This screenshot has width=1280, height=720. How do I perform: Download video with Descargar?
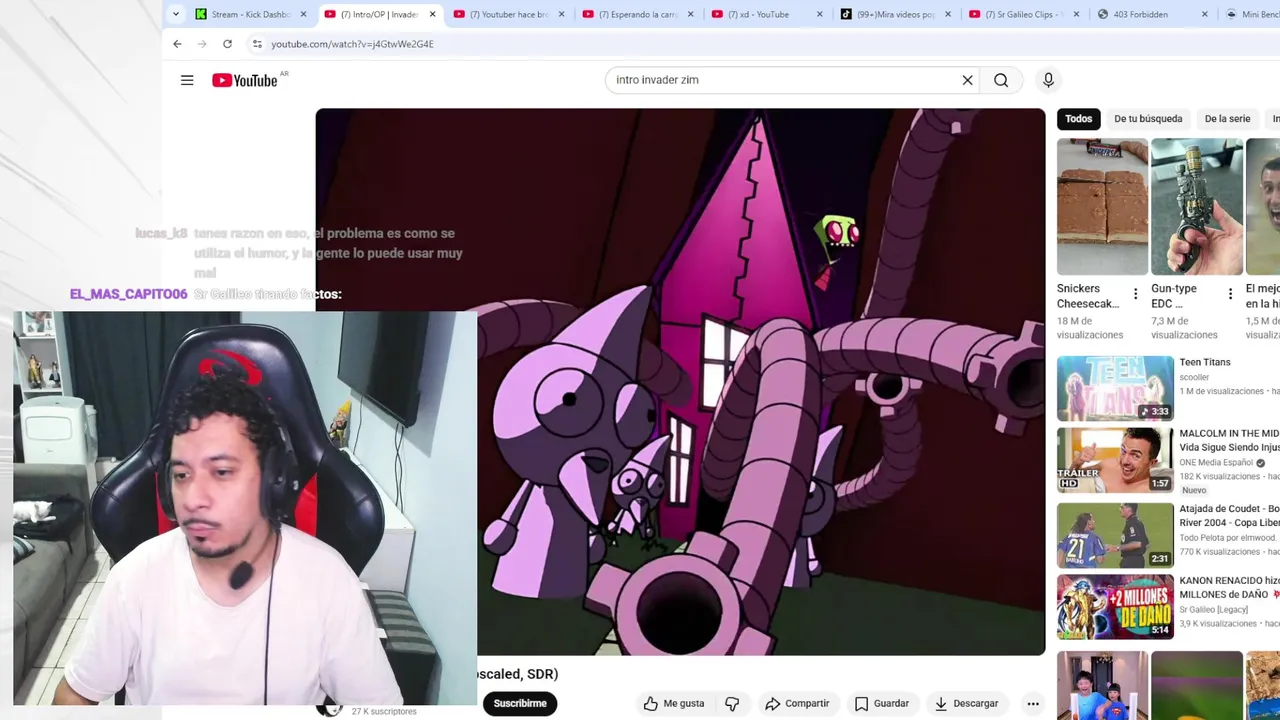[966, 703]
